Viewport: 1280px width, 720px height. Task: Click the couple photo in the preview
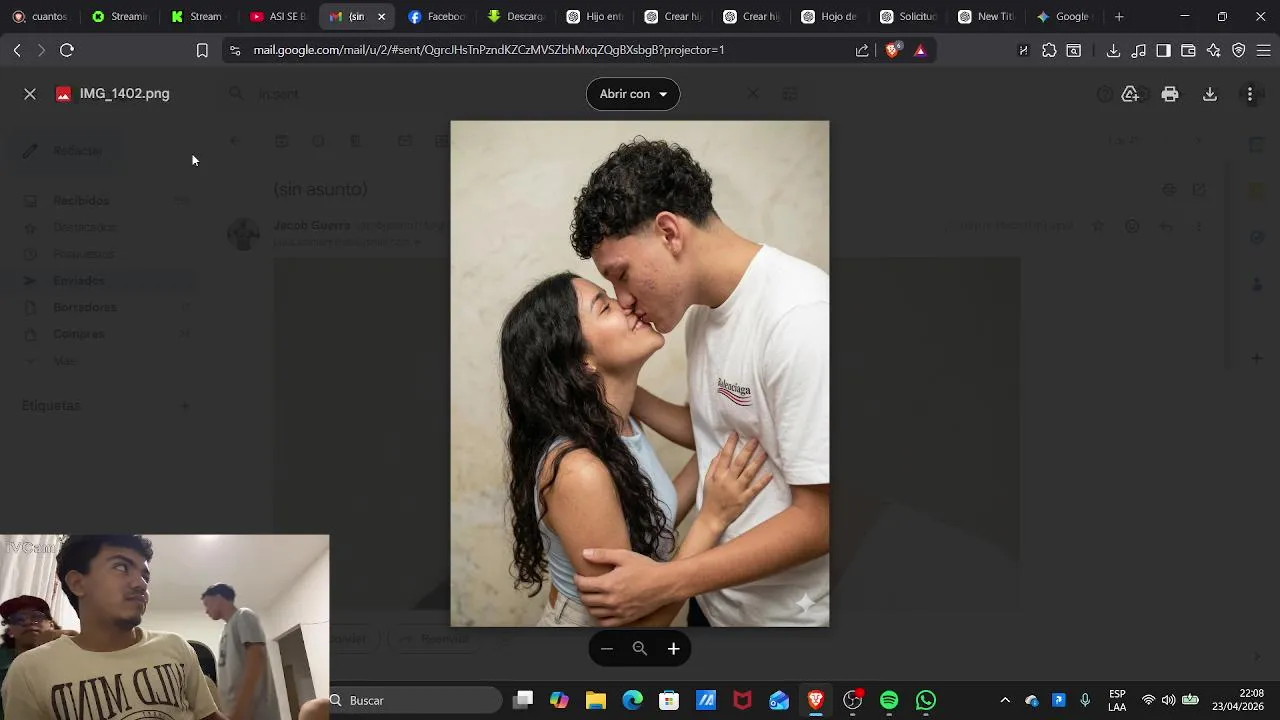[640, 374]
